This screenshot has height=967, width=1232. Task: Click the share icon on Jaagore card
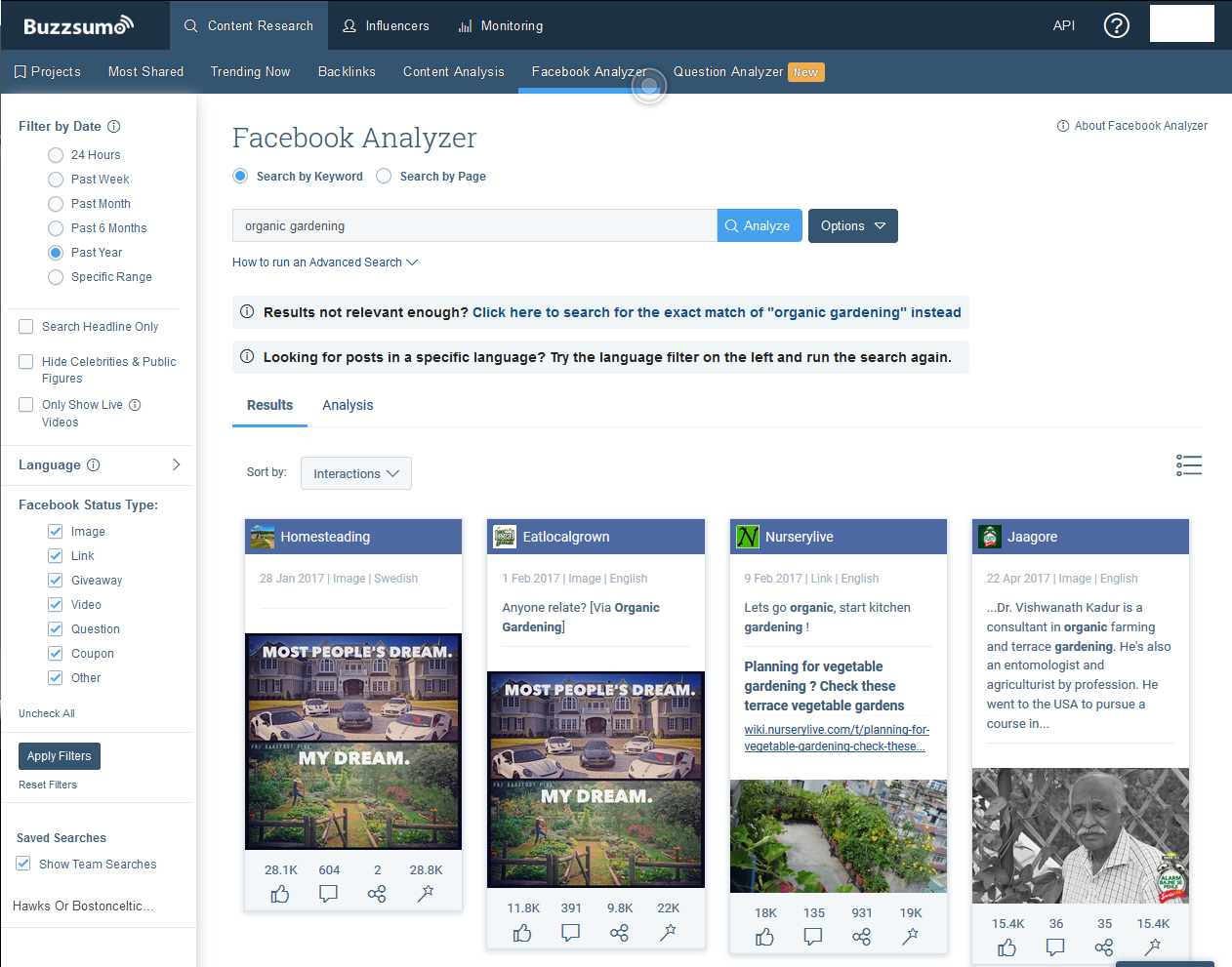coord(1104,947)
